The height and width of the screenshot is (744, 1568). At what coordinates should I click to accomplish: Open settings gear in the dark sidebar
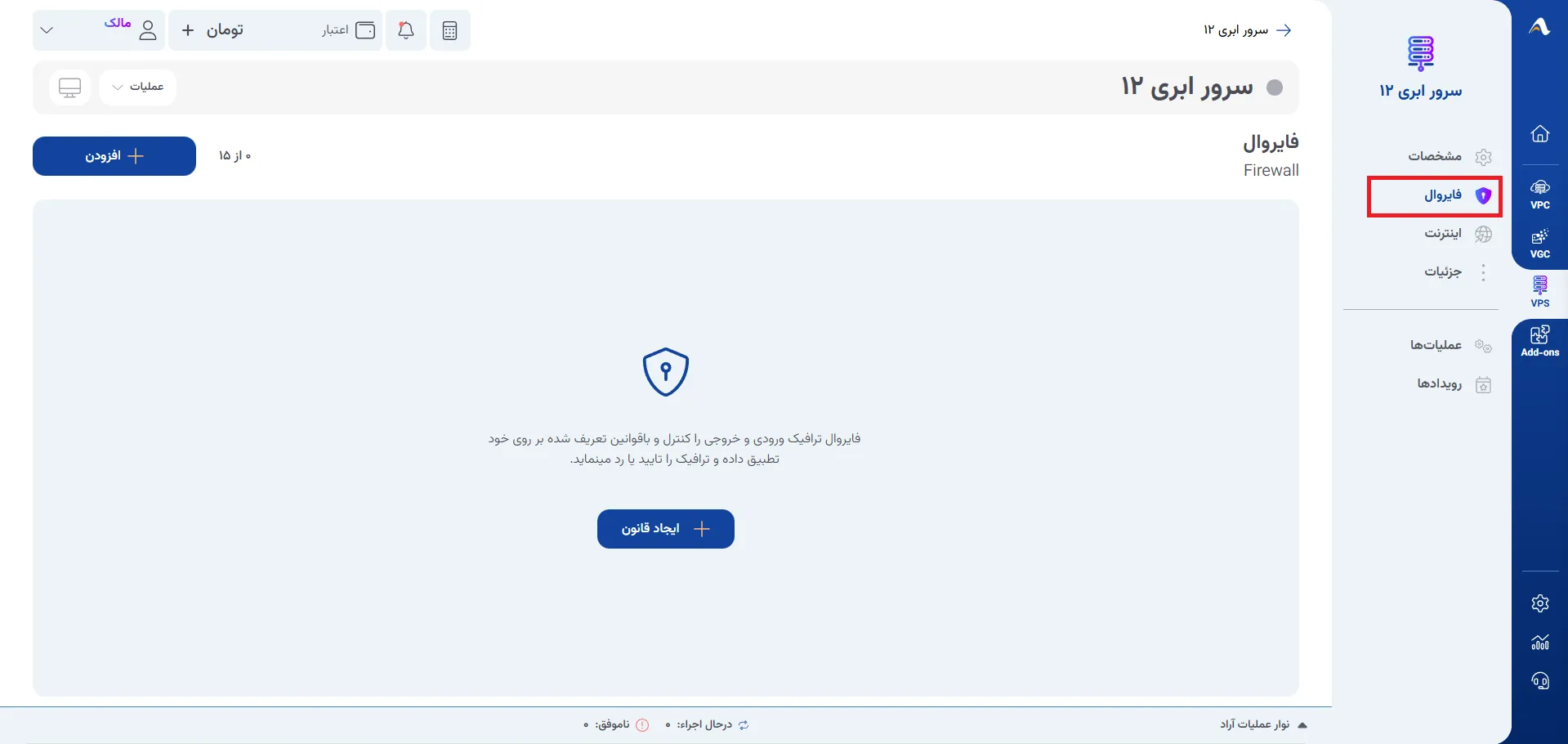click(x=1540, y=603)
